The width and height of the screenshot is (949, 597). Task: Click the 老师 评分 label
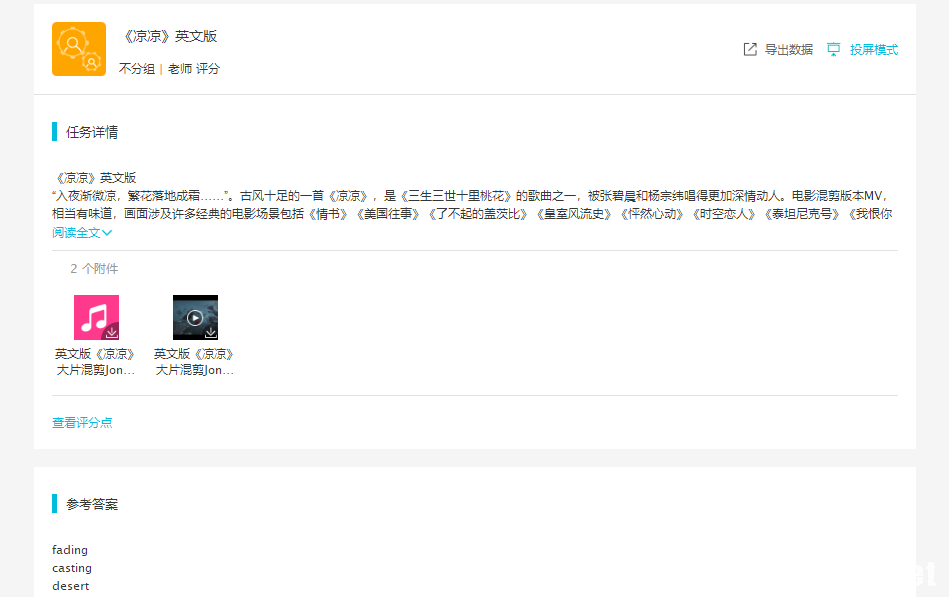[x=193, y=69]
